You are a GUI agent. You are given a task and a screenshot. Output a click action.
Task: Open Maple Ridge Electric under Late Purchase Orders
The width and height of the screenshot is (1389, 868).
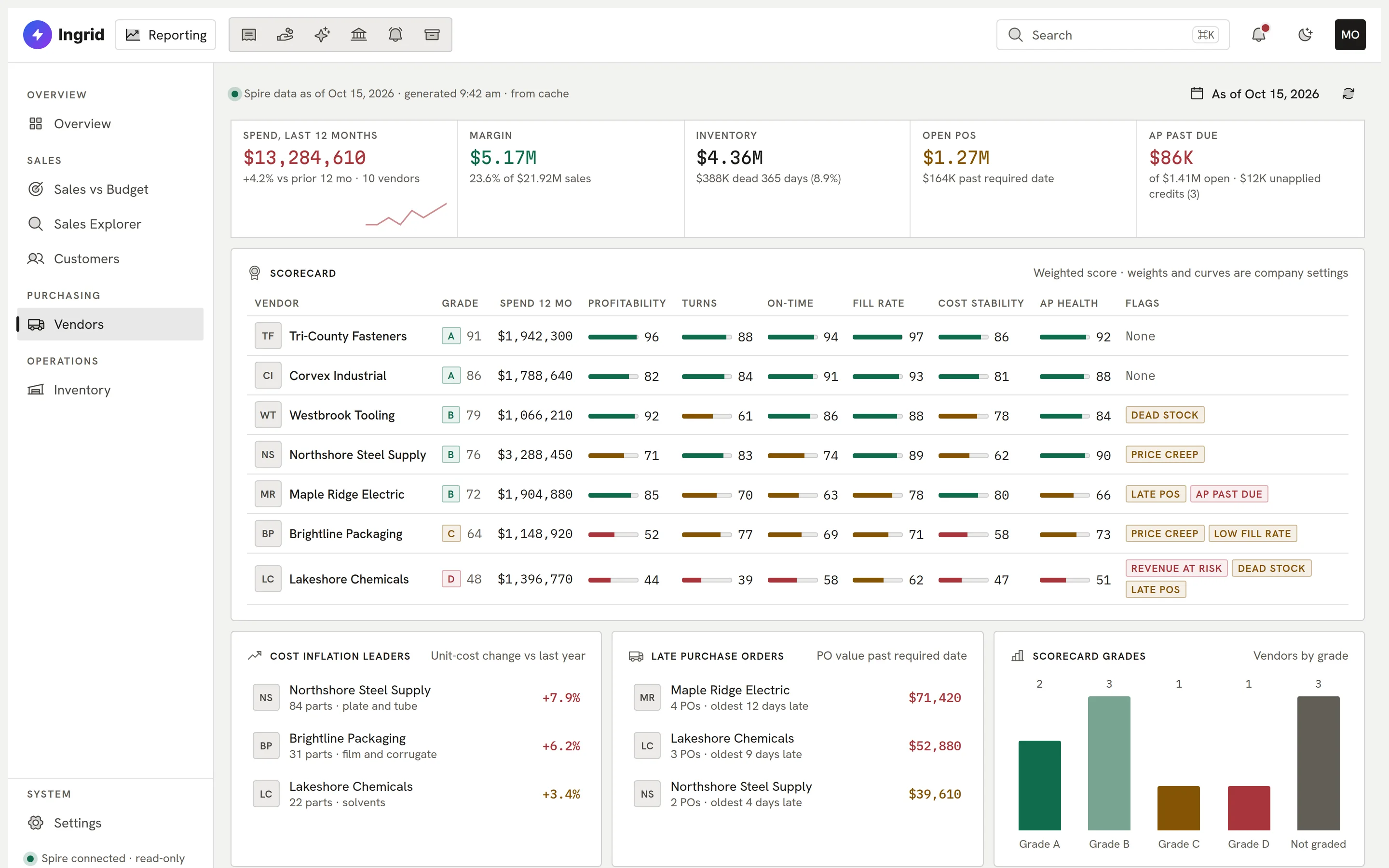pyautogui.click(x=797, y=697)
